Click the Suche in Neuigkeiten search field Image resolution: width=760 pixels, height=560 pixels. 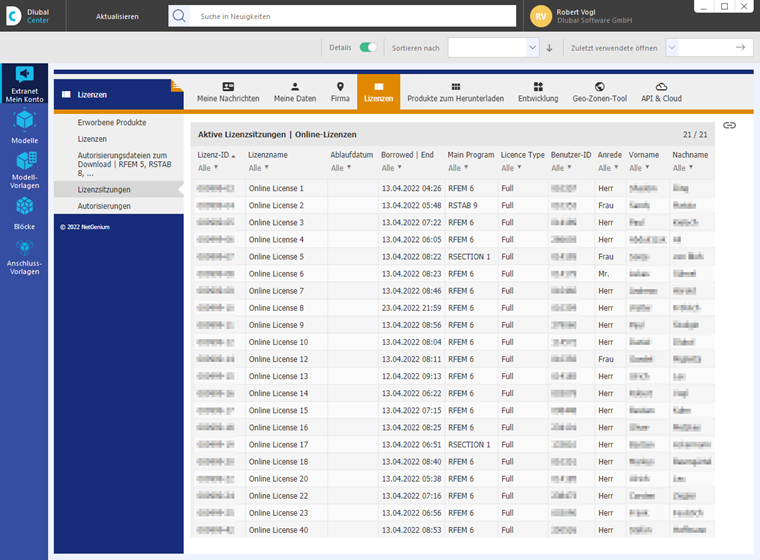click(352, 16)
